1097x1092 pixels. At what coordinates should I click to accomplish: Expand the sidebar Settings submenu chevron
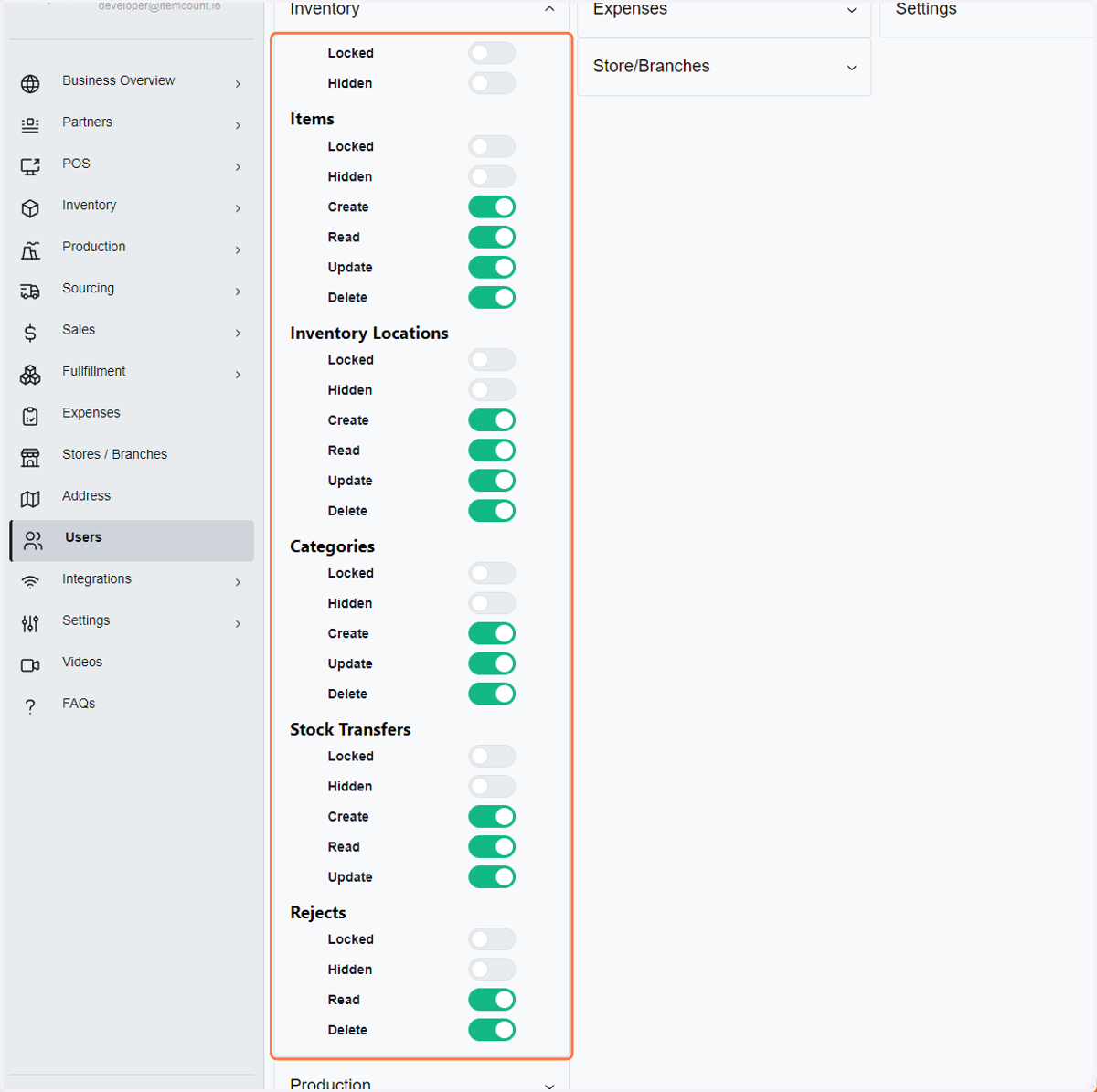(x=238, y=624)
